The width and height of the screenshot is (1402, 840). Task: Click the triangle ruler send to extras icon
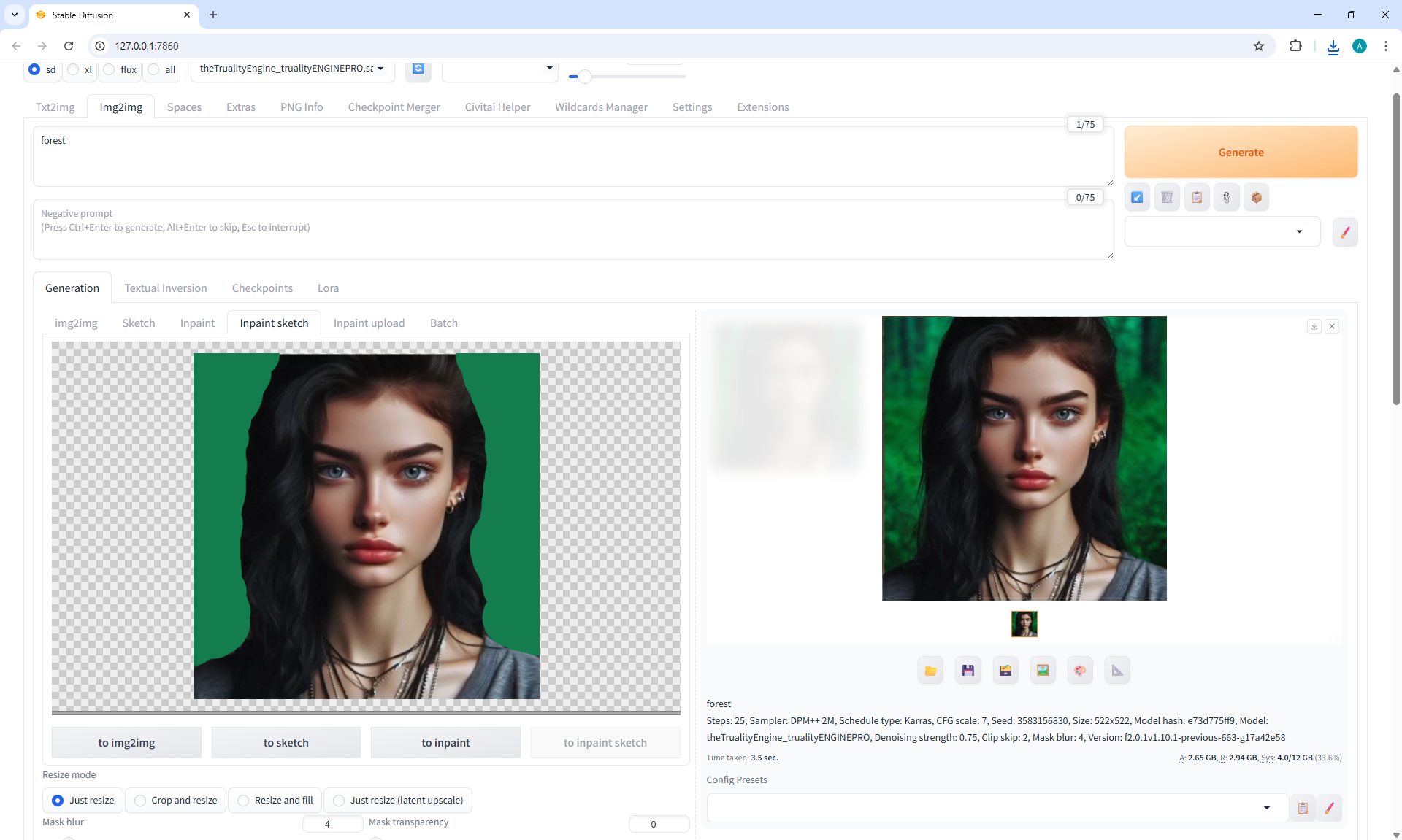pos(1117,670)
